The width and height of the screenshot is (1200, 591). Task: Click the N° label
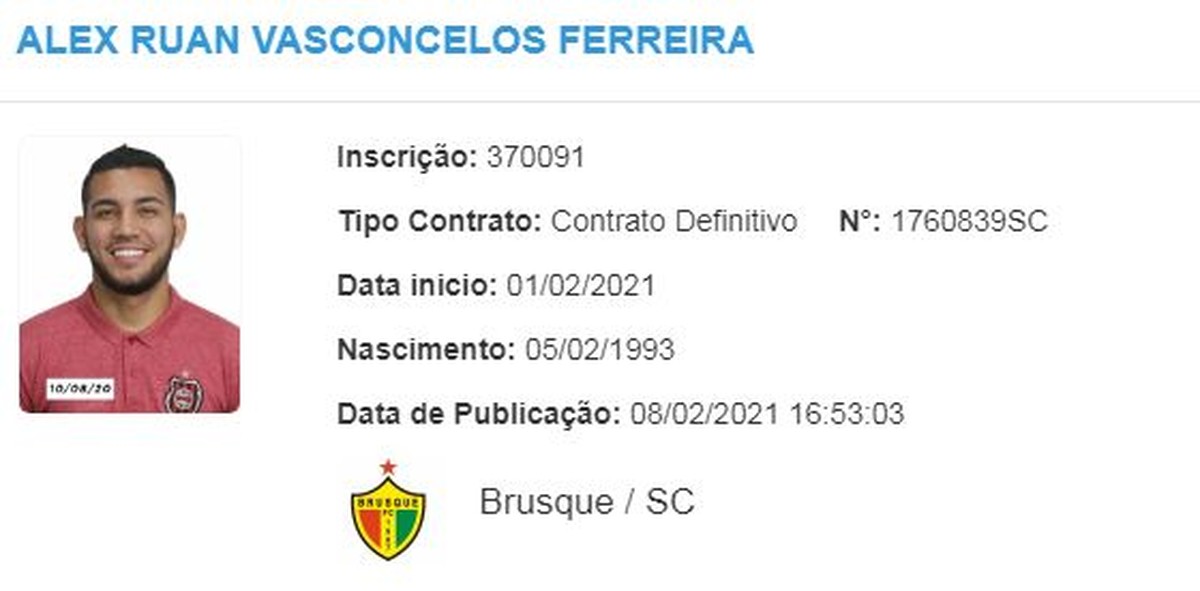click(859, 221)
